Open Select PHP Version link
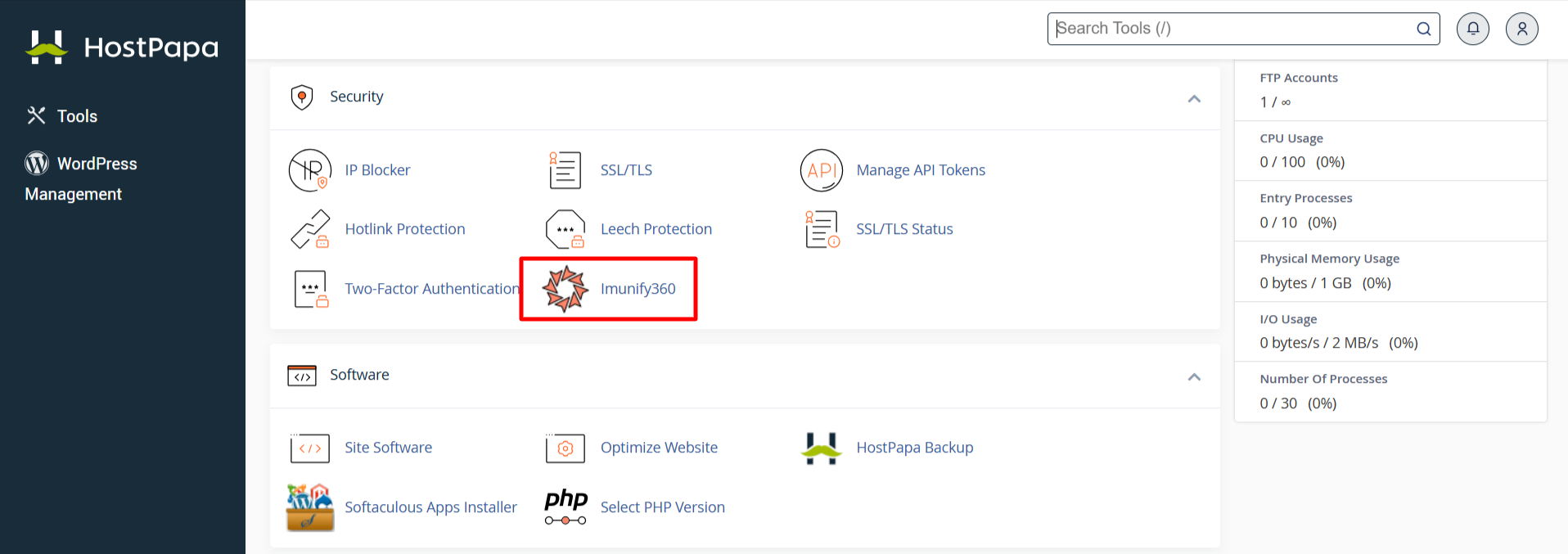Screen dimensions: 1568x554 tap(663, 507)
